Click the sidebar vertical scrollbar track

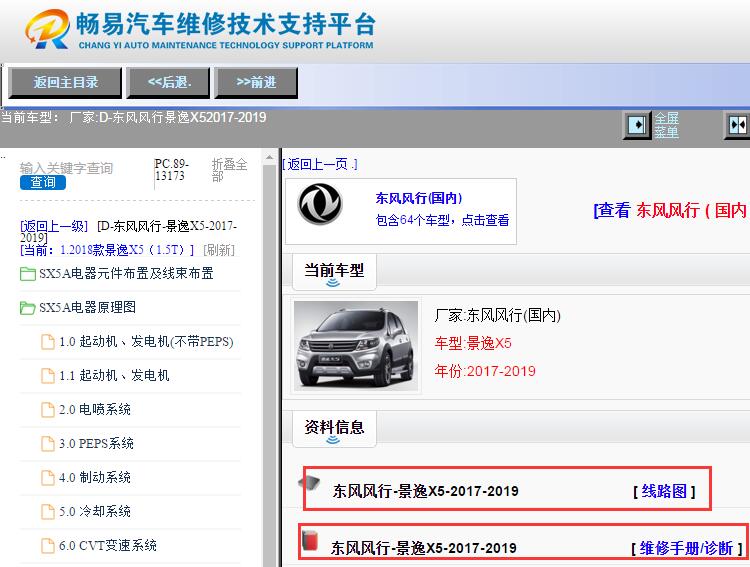[x=270, y=366]
